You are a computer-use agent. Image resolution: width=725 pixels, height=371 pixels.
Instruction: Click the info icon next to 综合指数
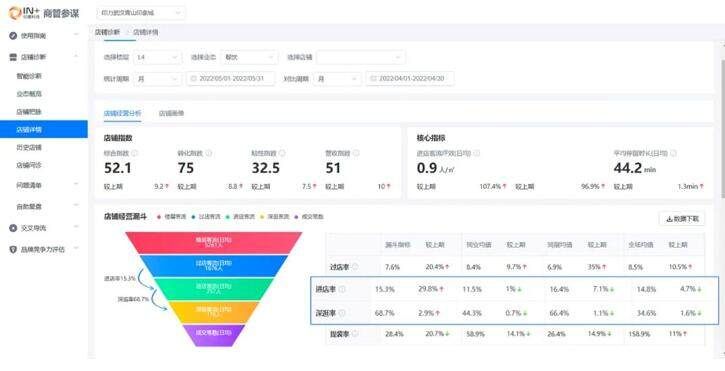click(135, 153)
